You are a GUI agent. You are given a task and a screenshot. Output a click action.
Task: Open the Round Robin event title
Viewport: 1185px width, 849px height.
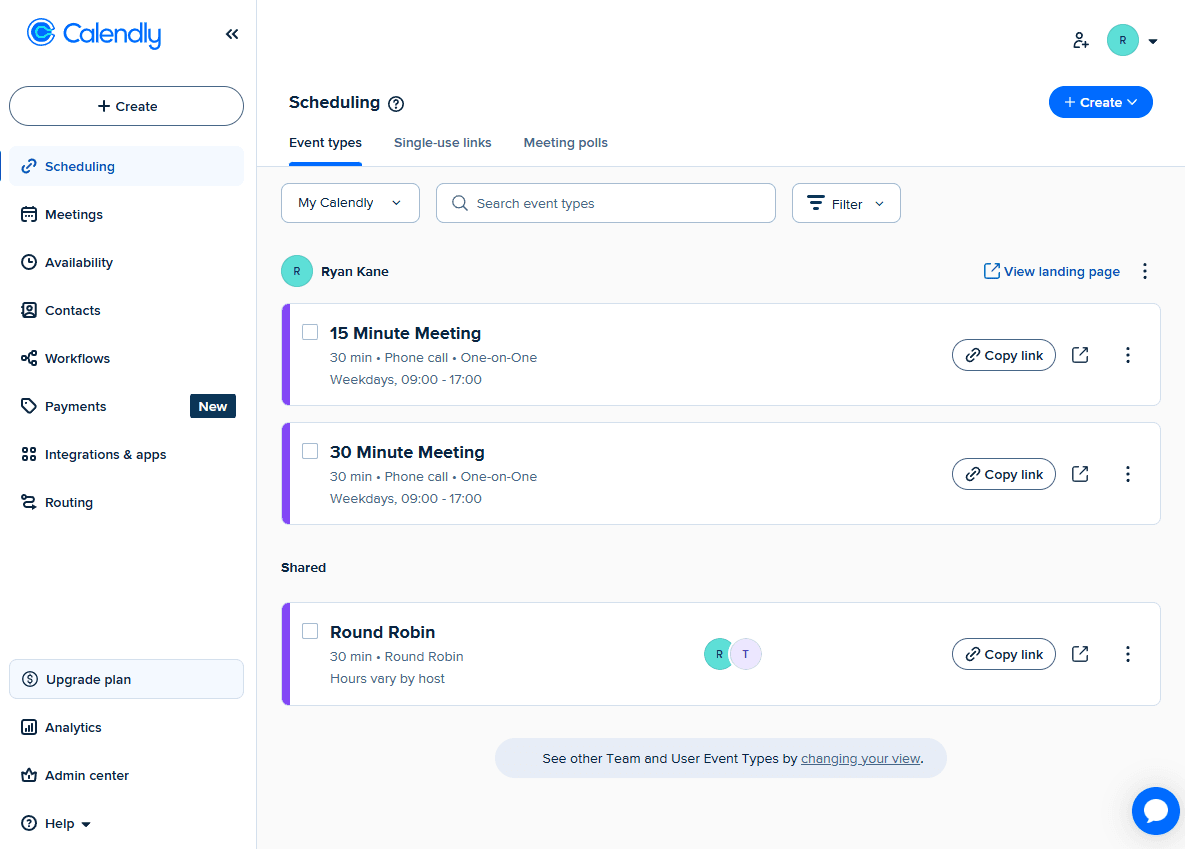point(382,632)
